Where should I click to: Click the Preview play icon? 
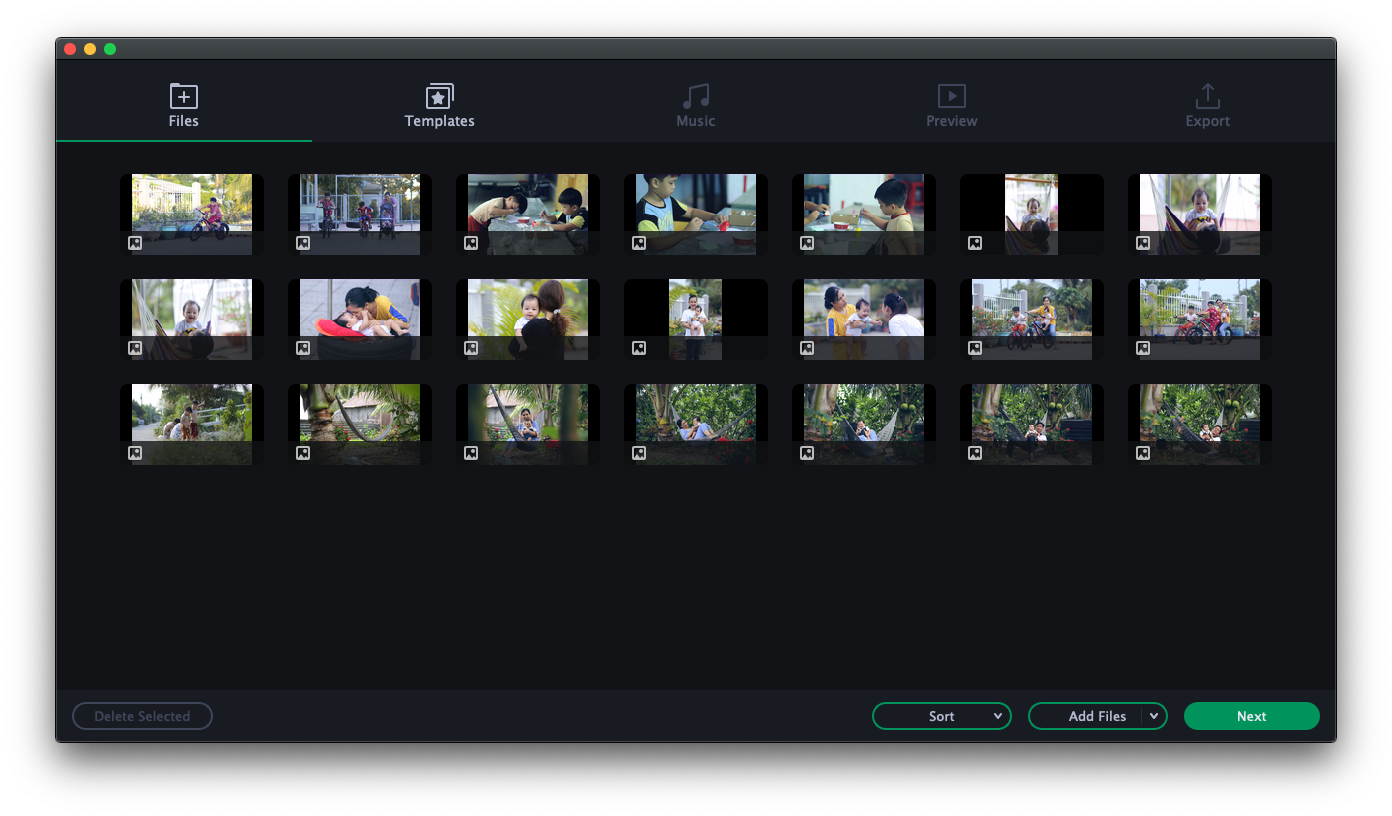[x=951, y=96]
